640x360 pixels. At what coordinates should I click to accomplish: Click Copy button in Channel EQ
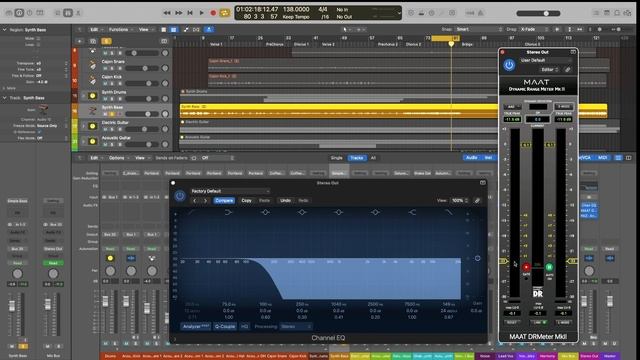pyautogui.click(x=247, y=200)
